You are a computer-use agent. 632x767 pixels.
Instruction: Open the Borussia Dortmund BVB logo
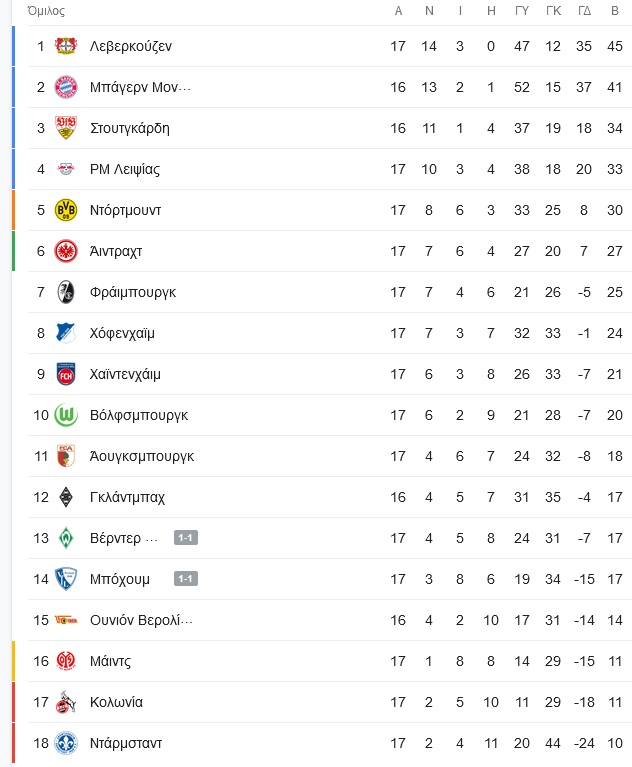pyautogui.click(x=66, y=210)
